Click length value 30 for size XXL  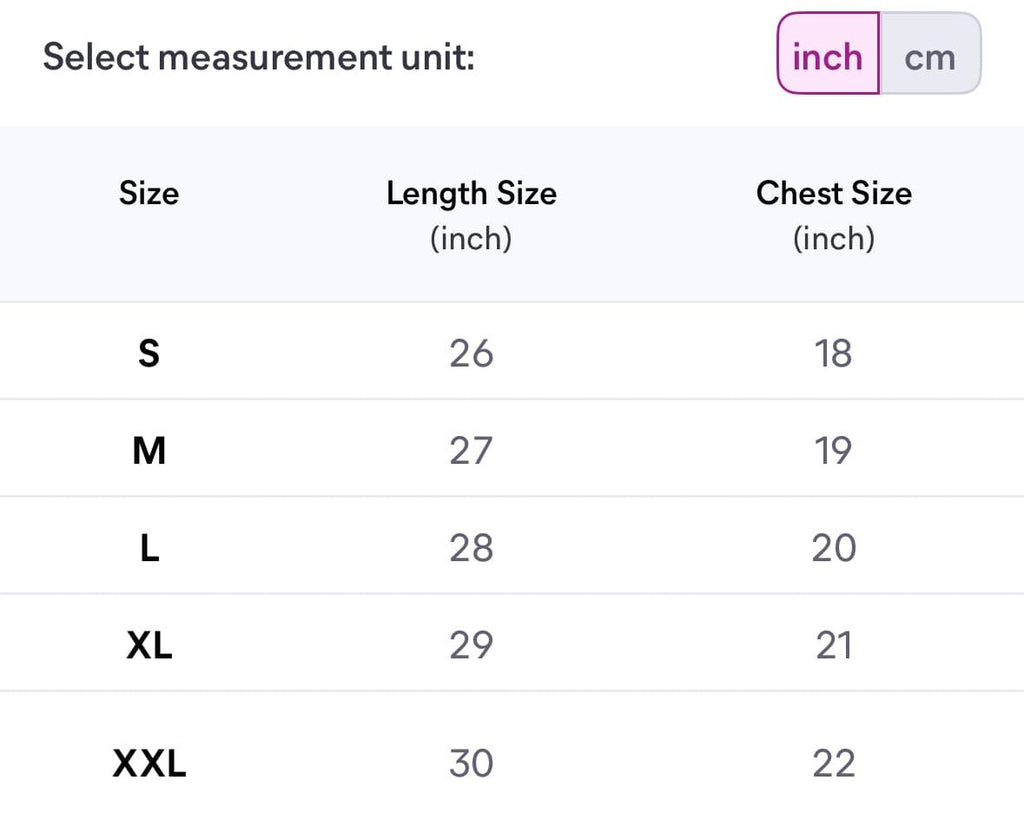coord(471,764)
